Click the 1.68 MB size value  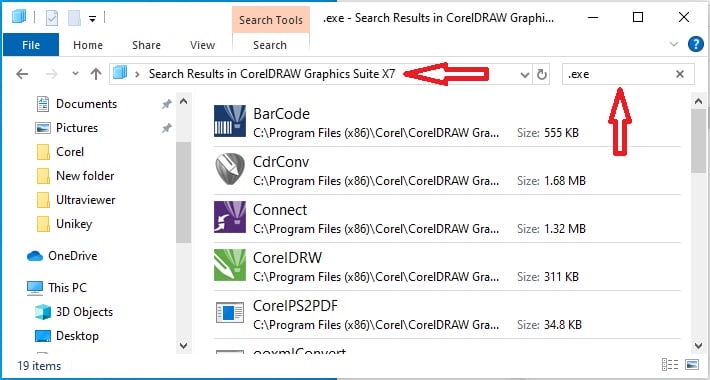(565, 181)
